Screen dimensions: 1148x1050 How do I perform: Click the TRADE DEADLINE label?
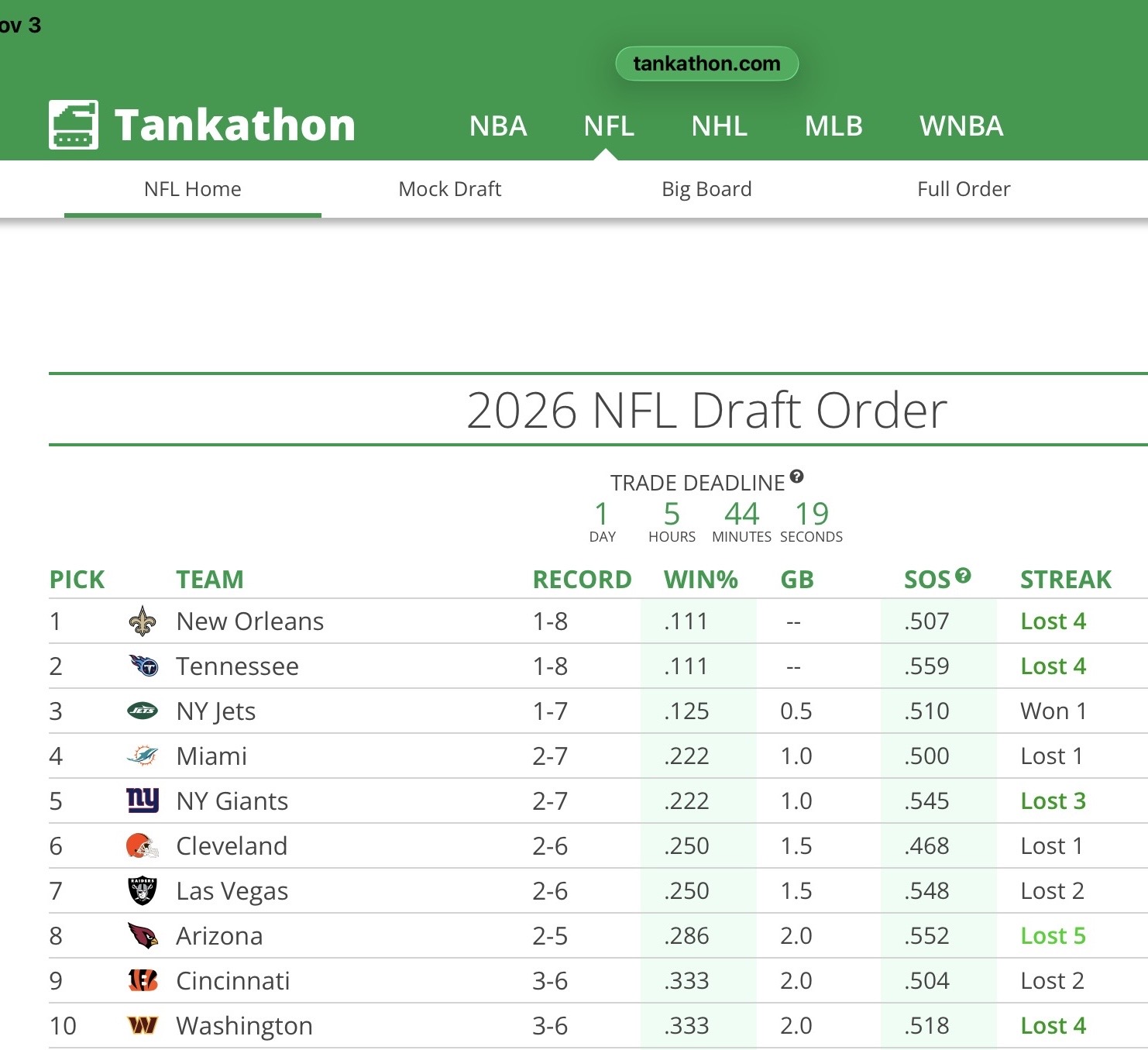[698, 483]
